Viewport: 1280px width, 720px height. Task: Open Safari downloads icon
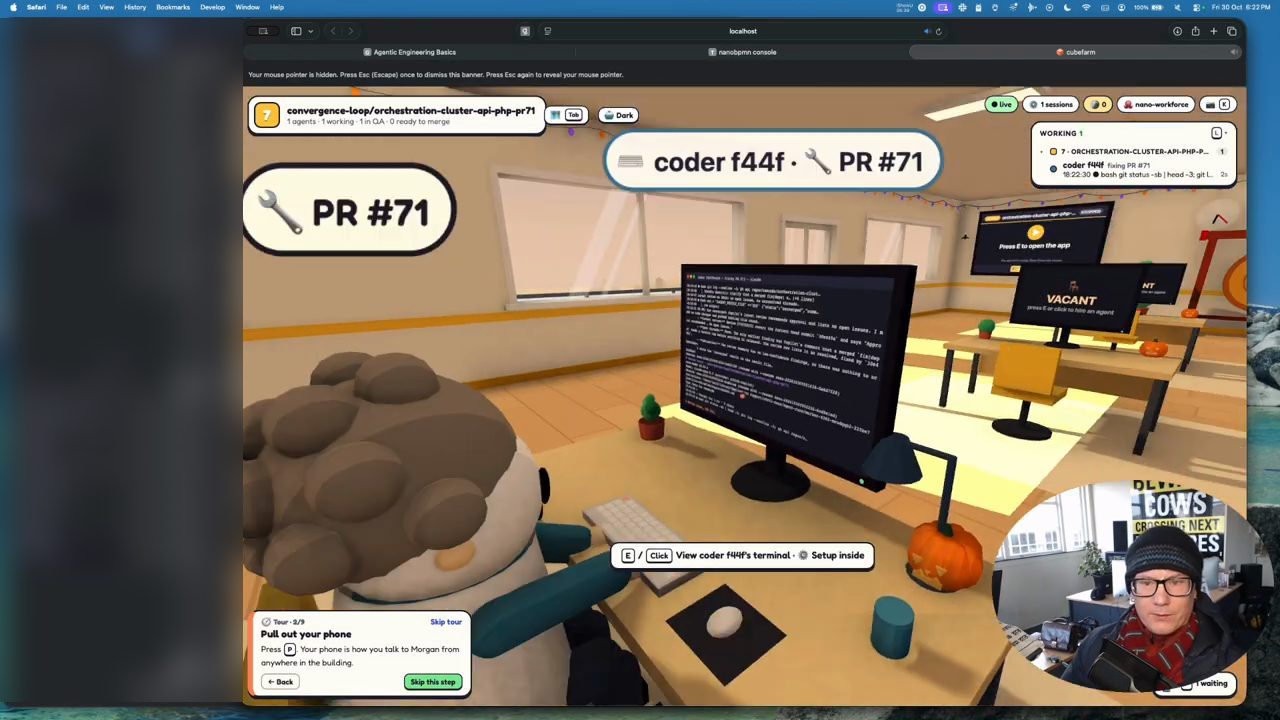(x=1177, y=31)
